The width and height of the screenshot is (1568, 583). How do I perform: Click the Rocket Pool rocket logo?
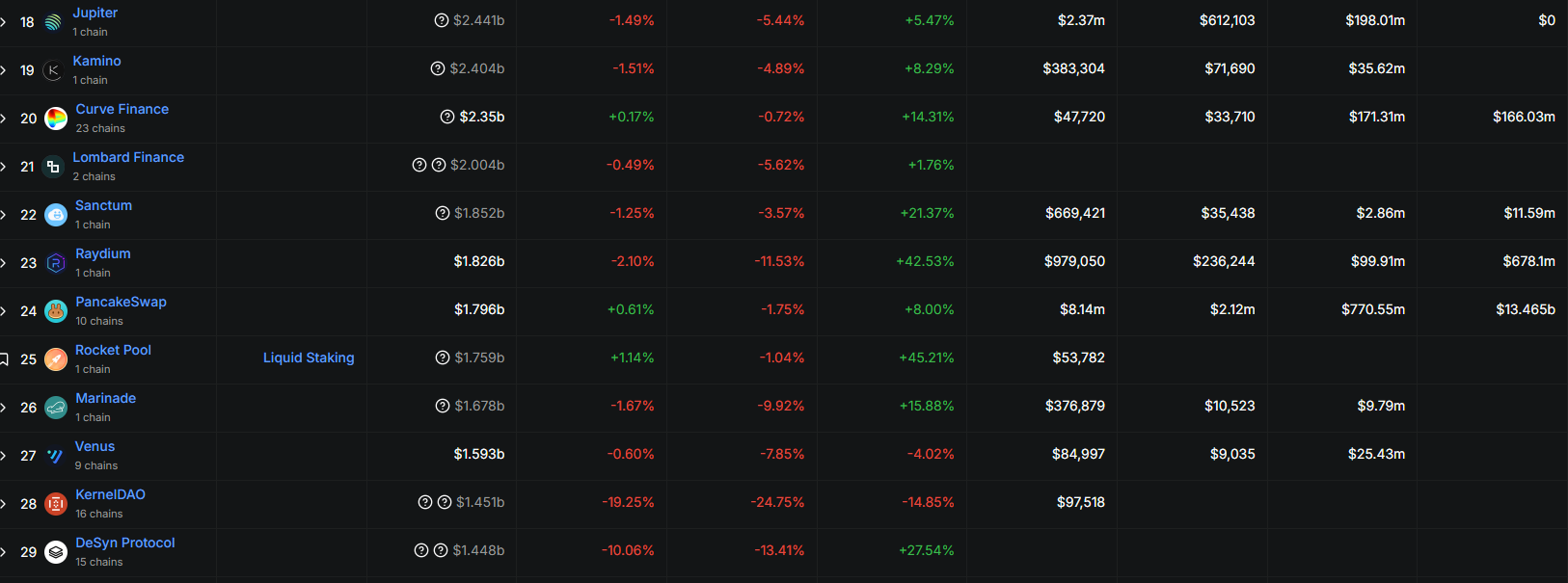56,359
